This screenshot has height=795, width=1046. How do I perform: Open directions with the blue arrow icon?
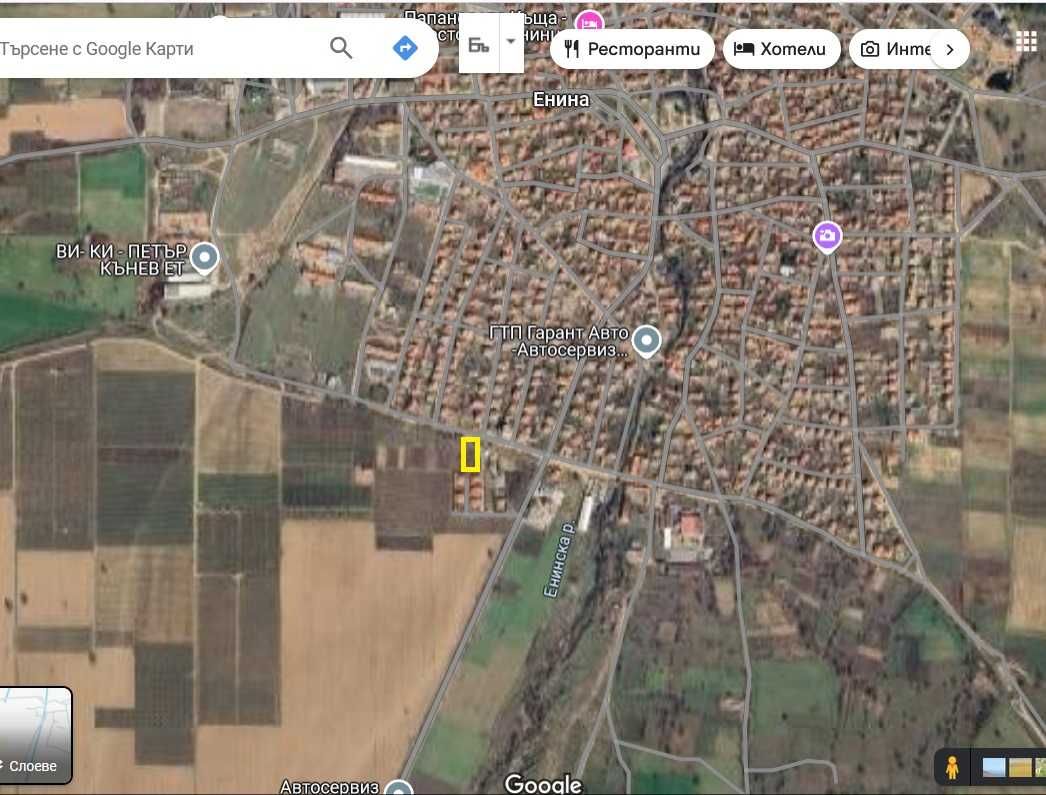(405, 48)
